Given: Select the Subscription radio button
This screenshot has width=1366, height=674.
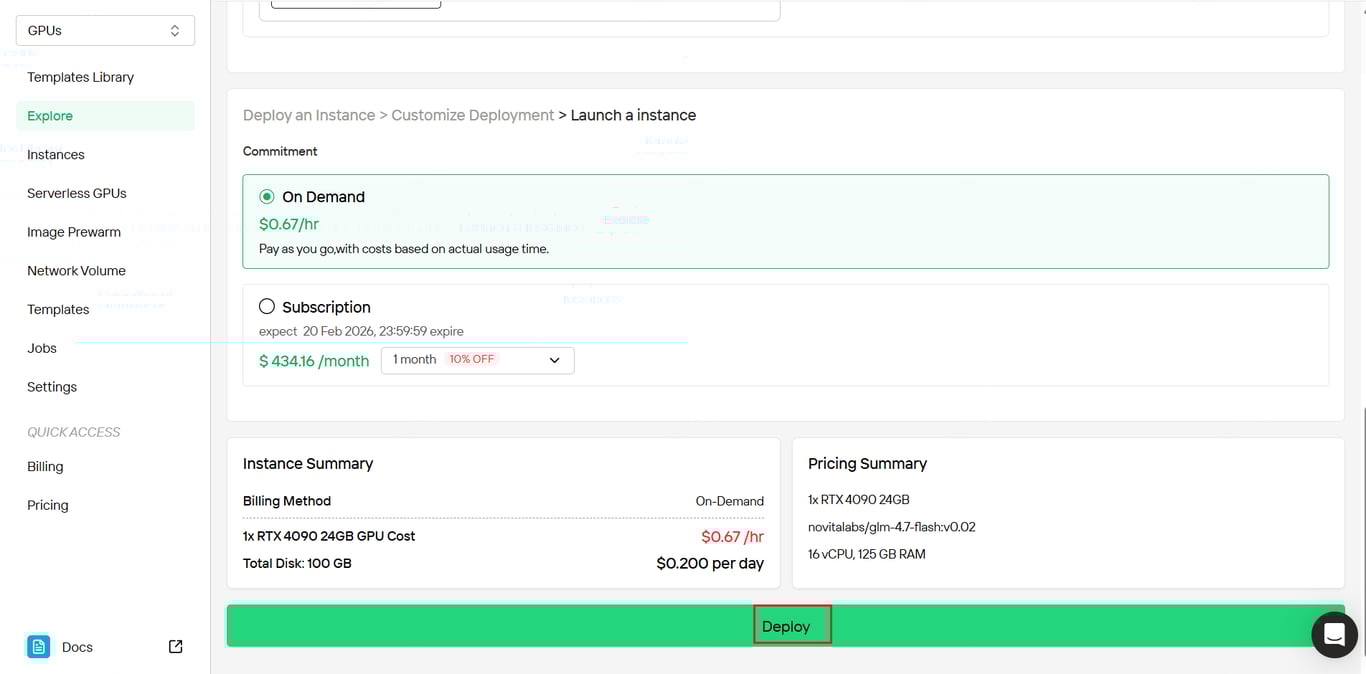Looking at the screenshot, I should coord(267,307).
